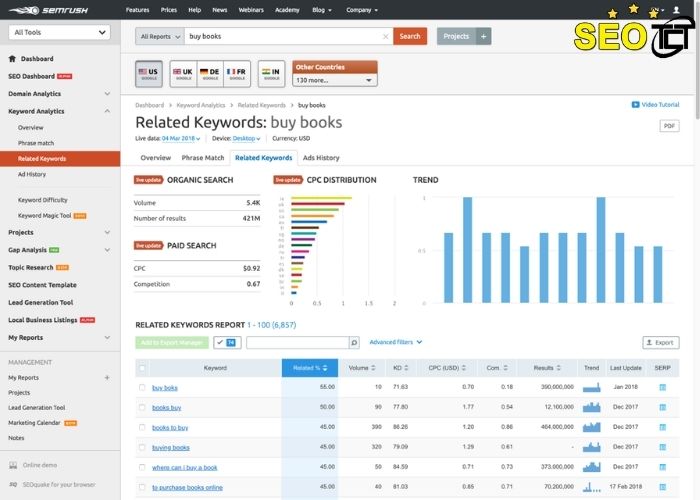Viewport: 700px width, 500px height.
Task: Expand Projects sidebar section
Action: click(x=107, y=233)
